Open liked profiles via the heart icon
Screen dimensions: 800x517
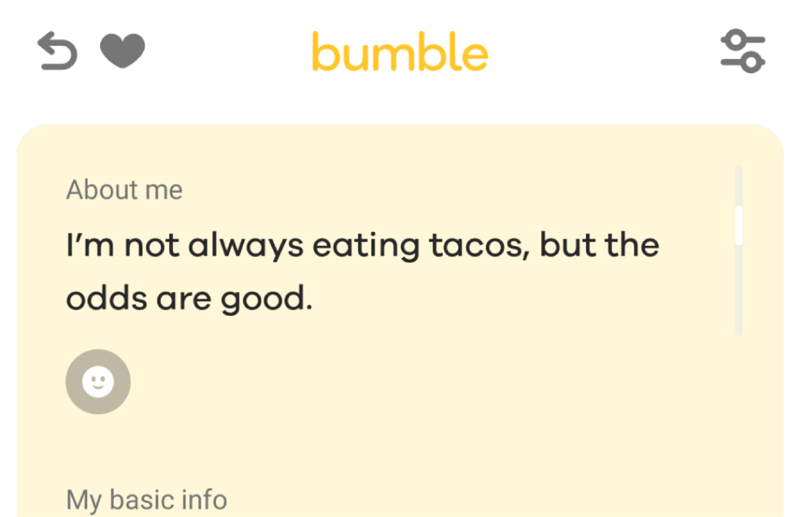pyautogui.click(x=122, y=51)
